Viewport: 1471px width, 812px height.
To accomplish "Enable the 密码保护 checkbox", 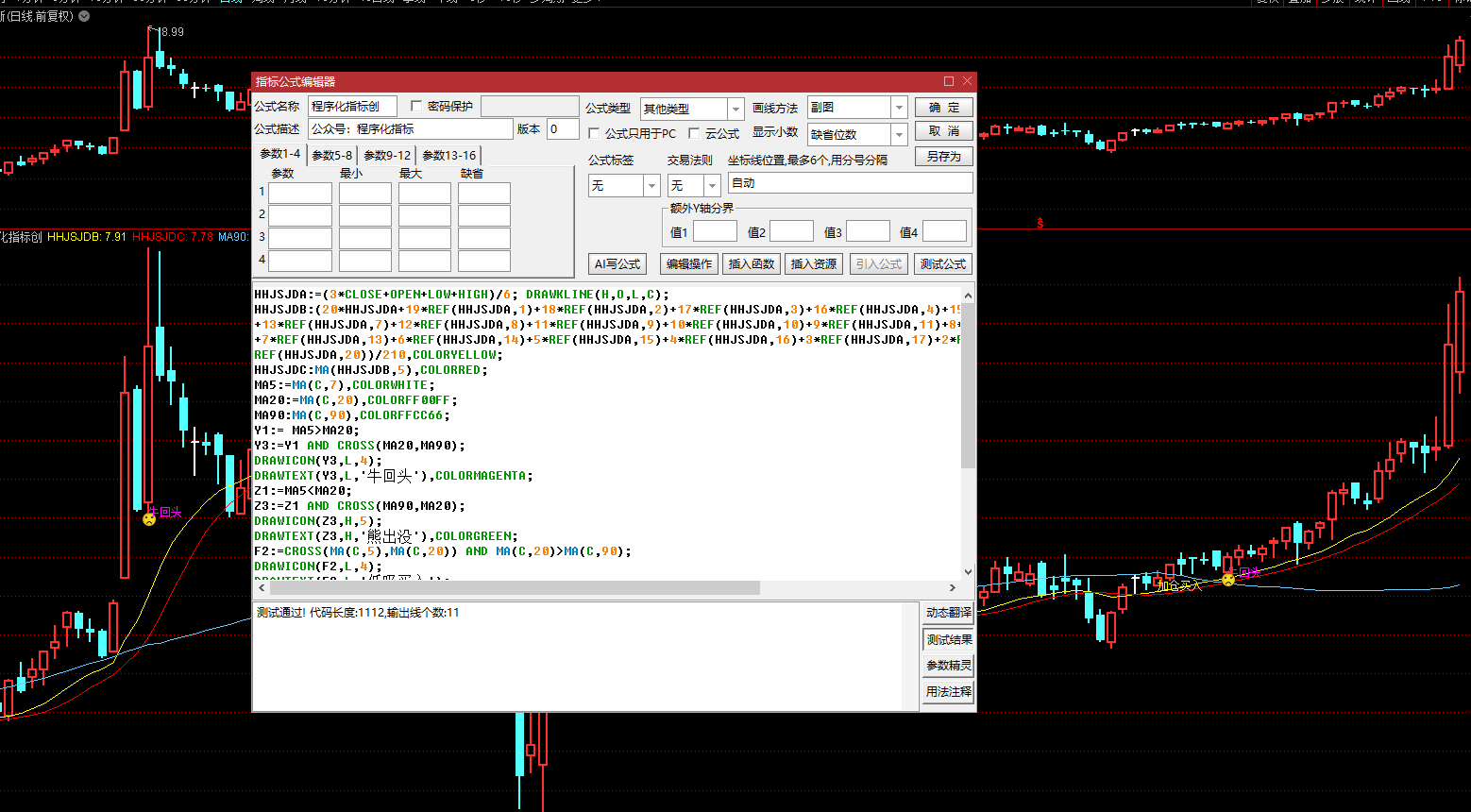I will point(416,107).
